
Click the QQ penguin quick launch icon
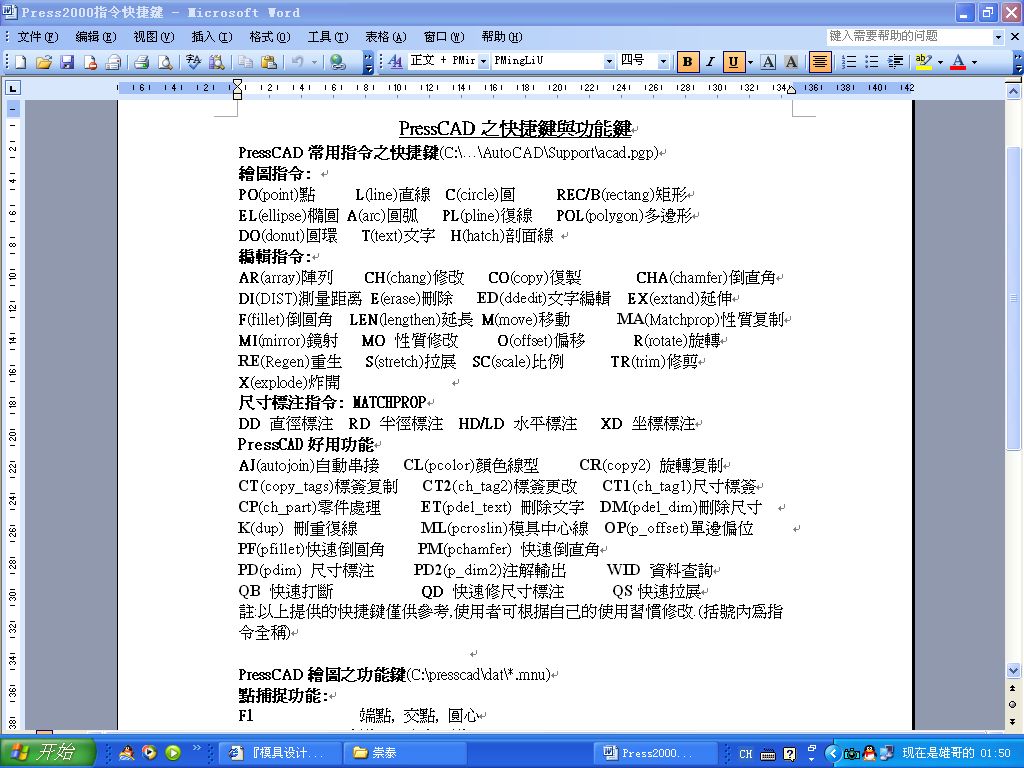[127, 753]
